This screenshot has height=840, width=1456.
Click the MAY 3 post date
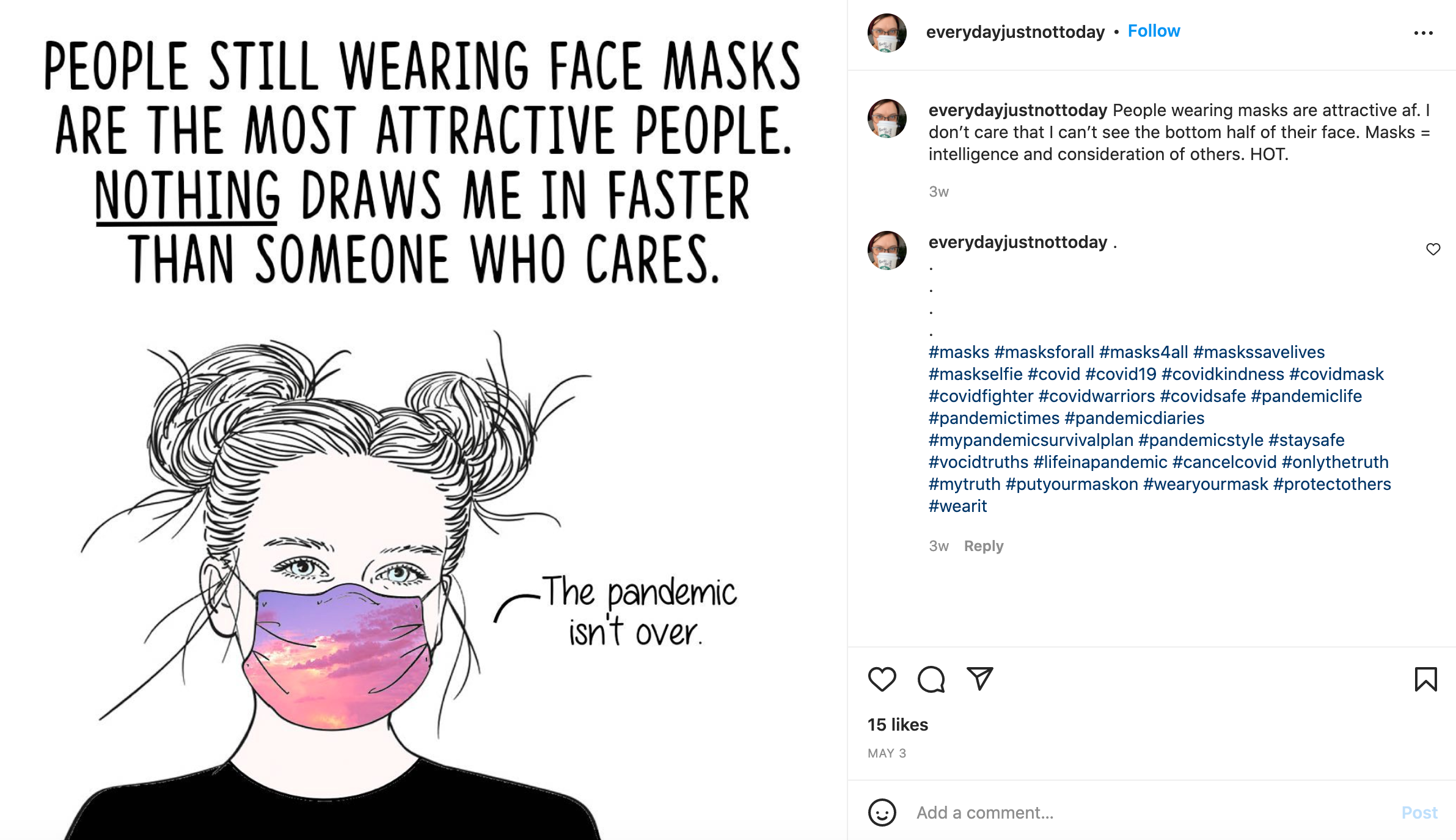point(887,753)
